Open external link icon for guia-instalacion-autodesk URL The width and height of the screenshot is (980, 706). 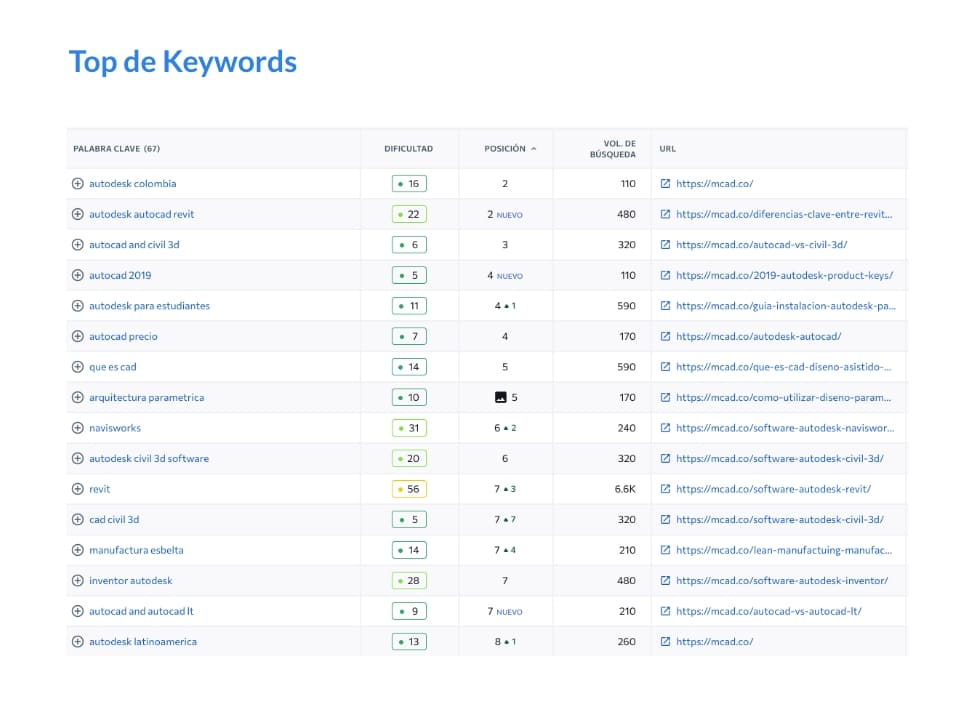click(x=666, y=306)
